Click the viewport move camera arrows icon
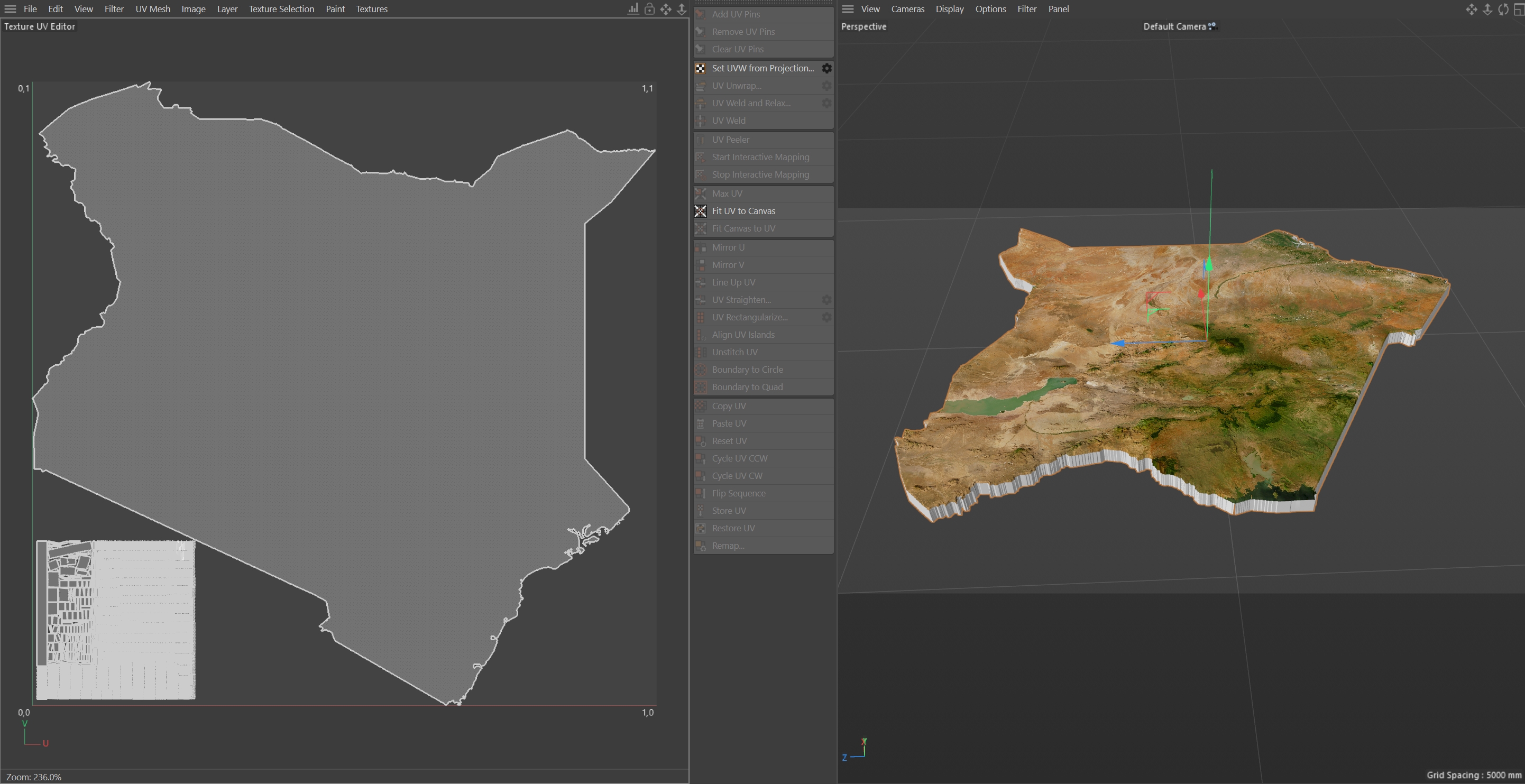Screen dimensions: 1525x784 (1471, 9)
